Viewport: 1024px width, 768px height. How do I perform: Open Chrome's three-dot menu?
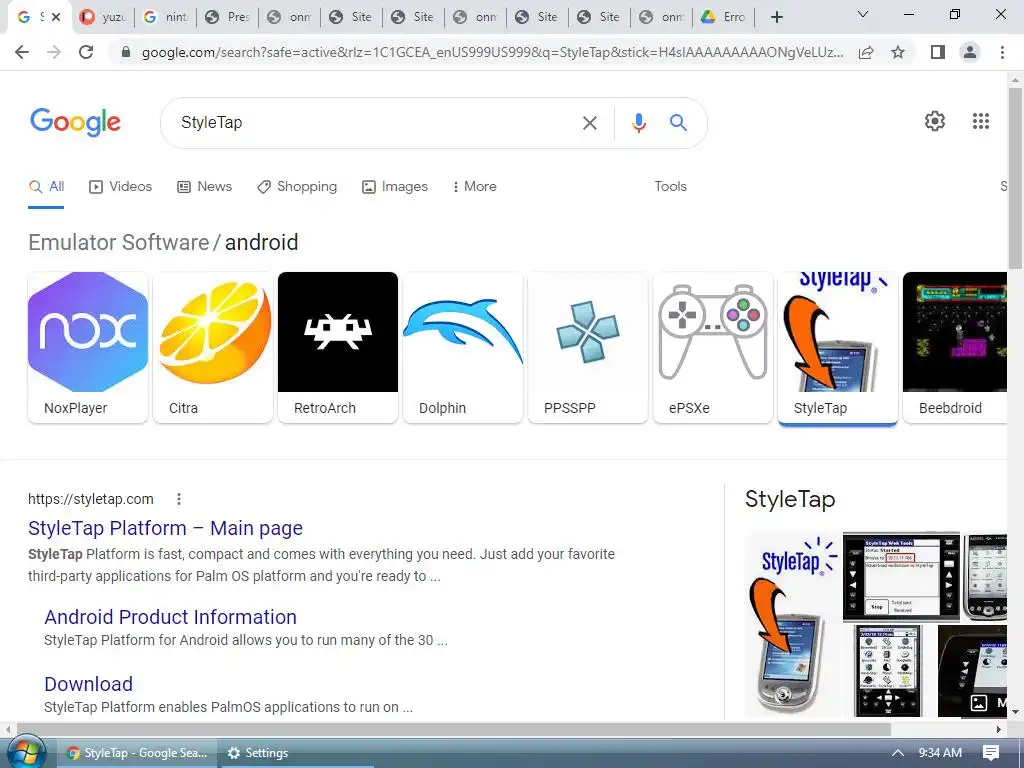coord(1002,52)
